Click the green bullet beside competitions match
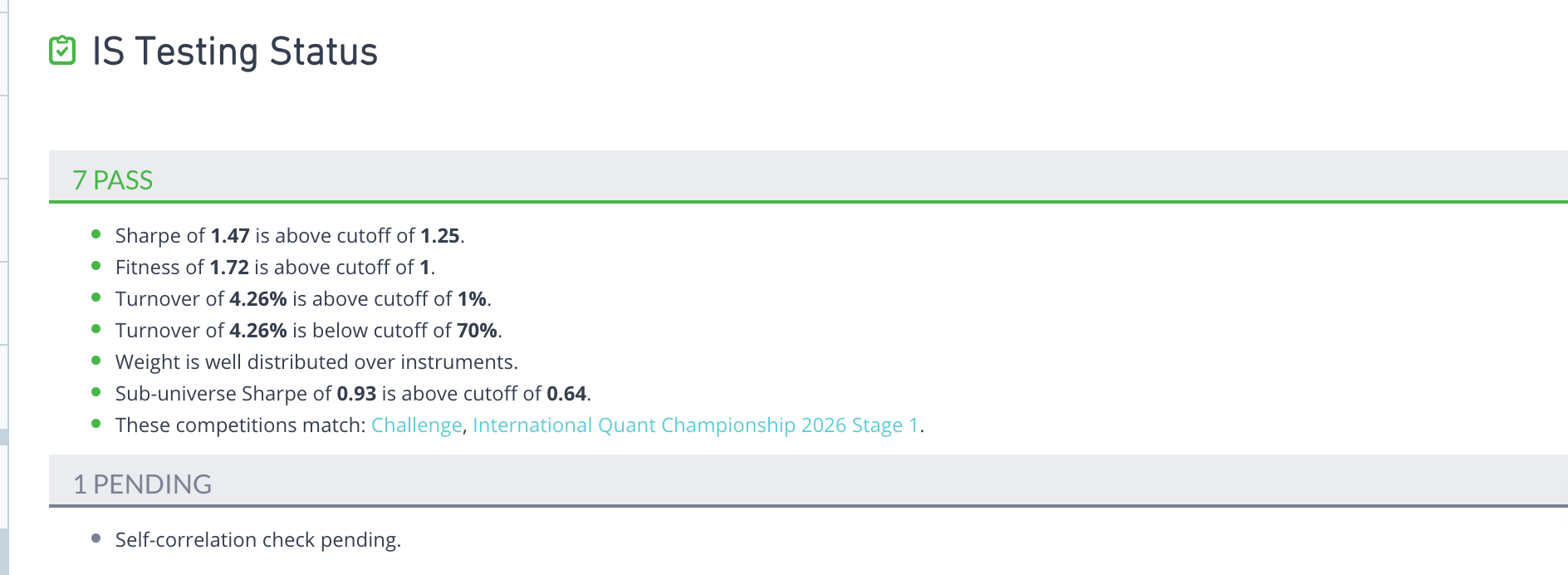 pos(96,424)
